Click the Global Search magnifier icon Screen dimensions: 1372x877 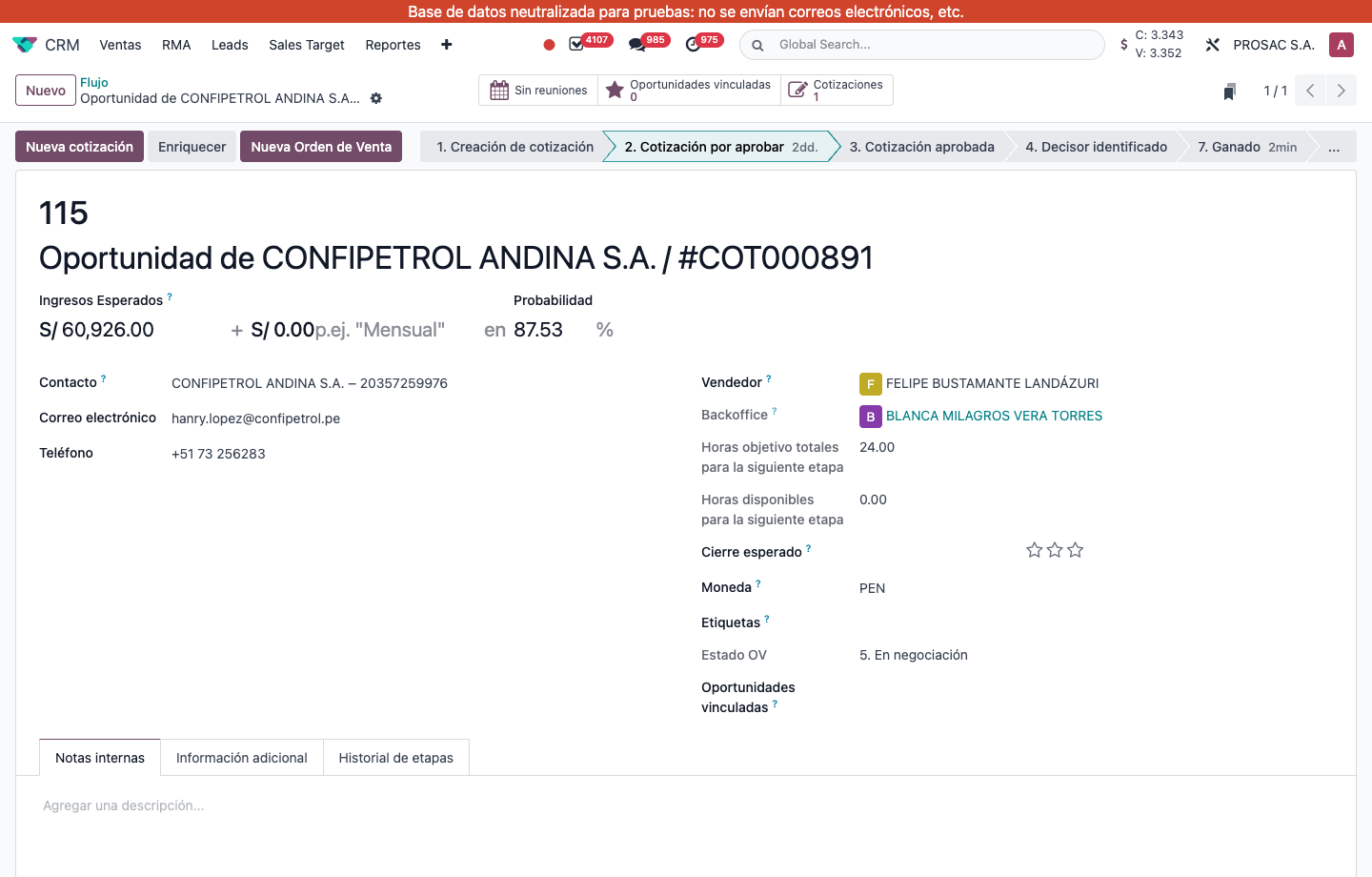(x=757, y=45)
